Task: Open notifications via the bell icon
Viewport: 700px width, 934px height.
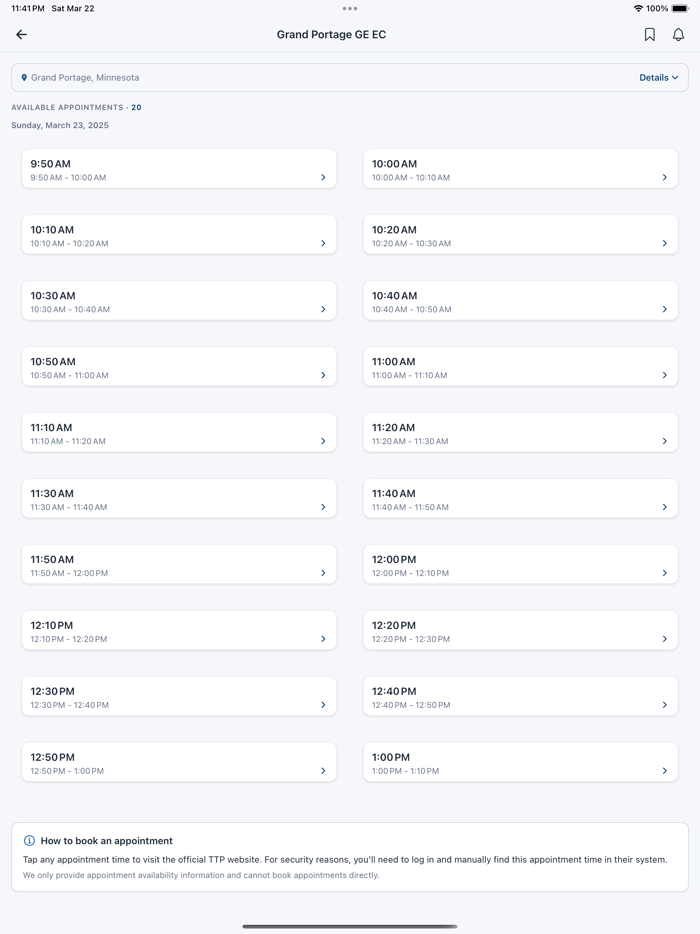Action: pyautogui.click(x=678, y=34)
